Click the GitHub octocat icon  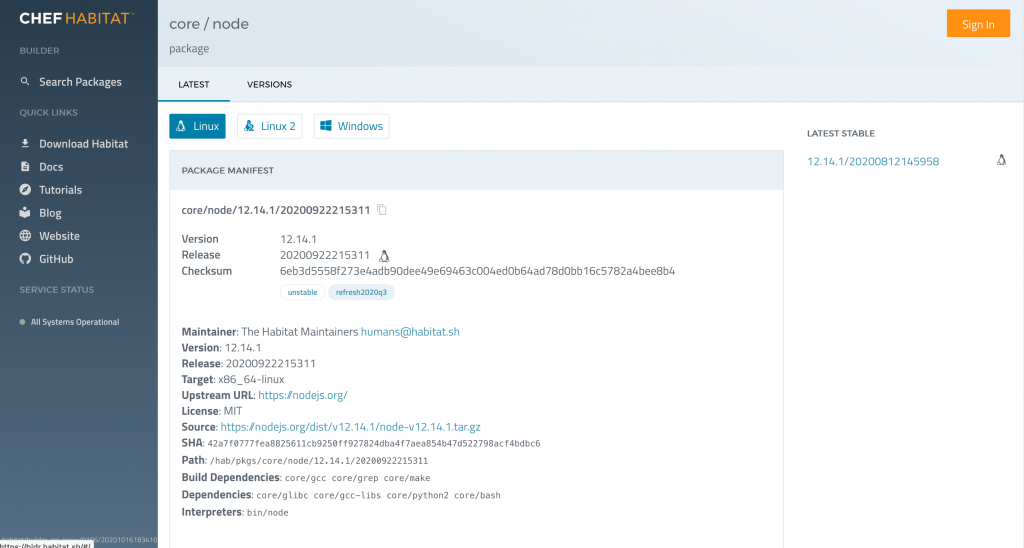pyautogui.click(x=25, y=259)
